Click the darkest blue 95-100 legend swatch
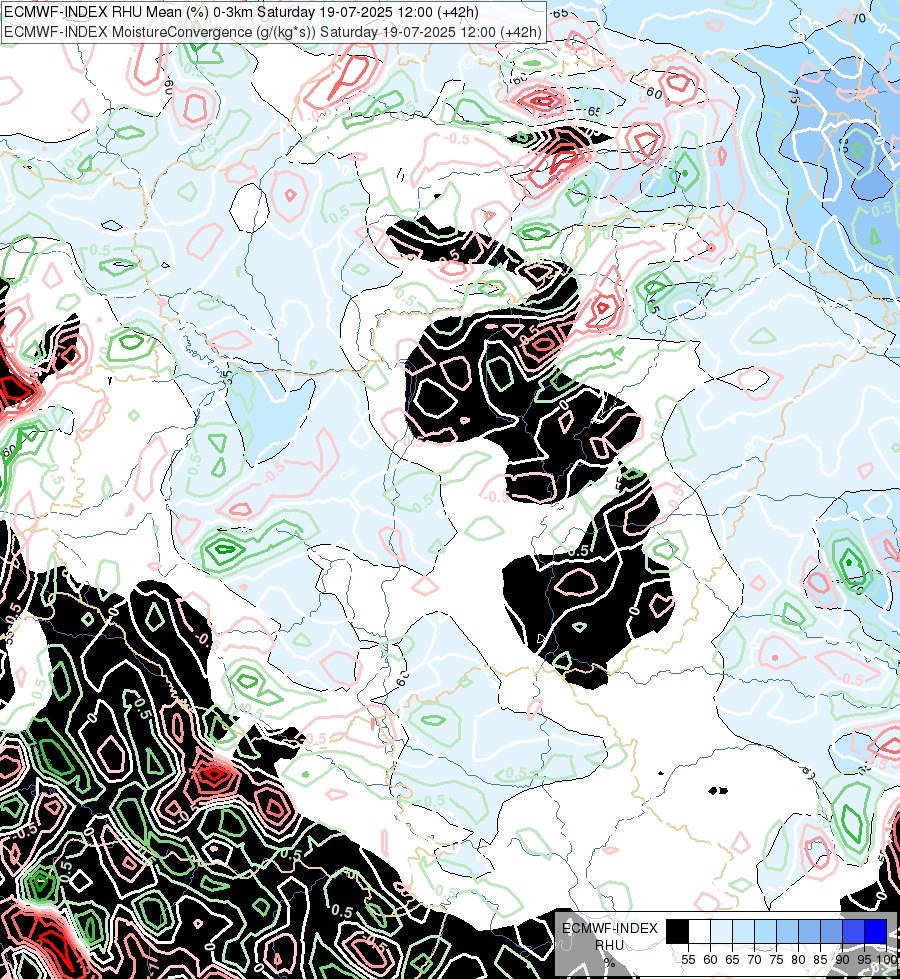 876,931
